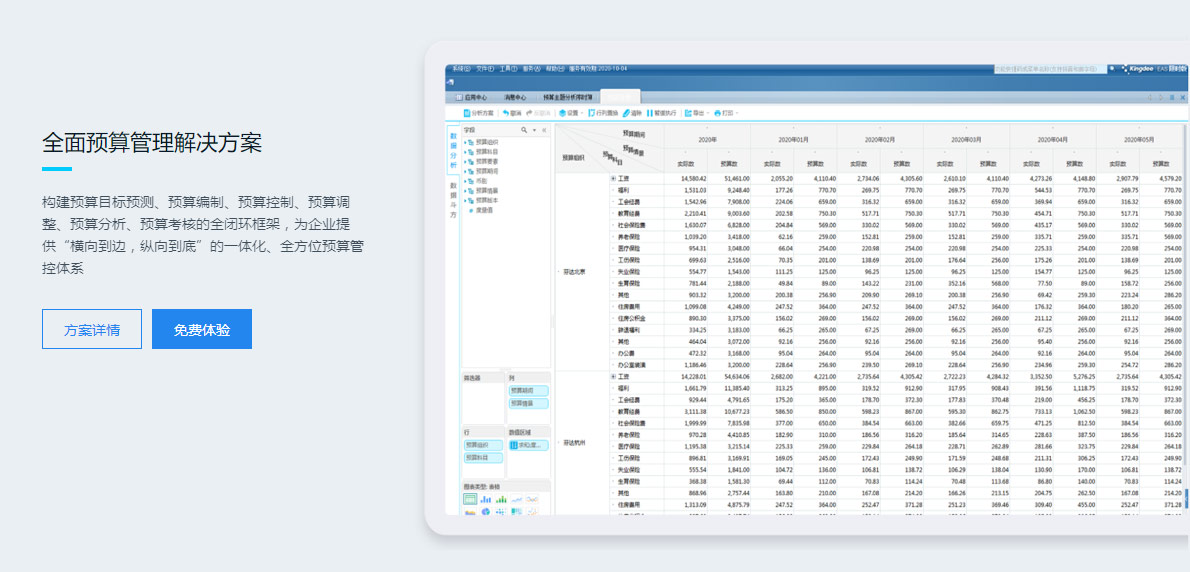Click the 2020年 column header
The width and height of the screenshot is (1190, 572).
tap(707, 140)
